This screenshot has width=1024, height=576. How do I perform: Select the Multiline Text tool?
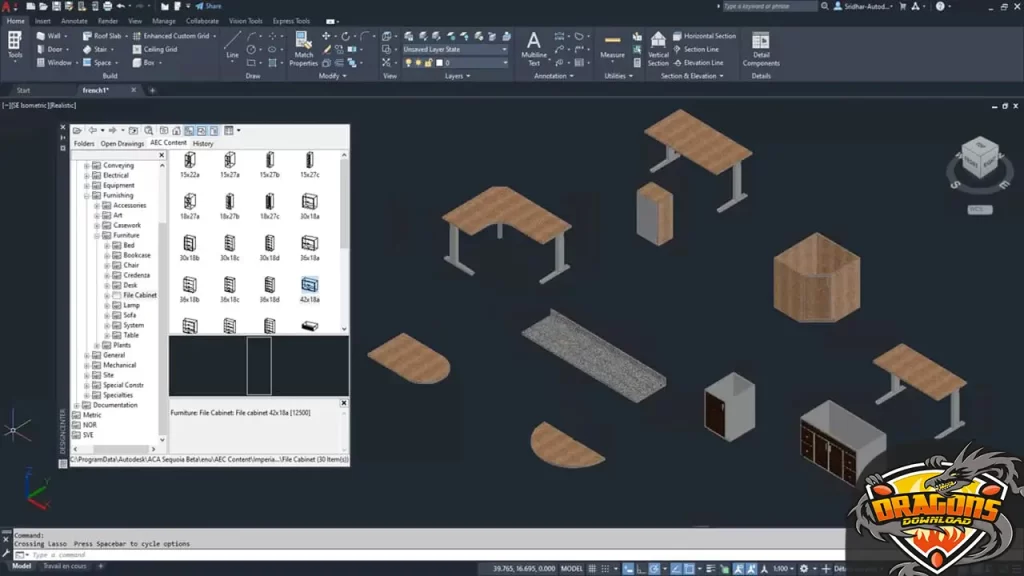(534, 49)
